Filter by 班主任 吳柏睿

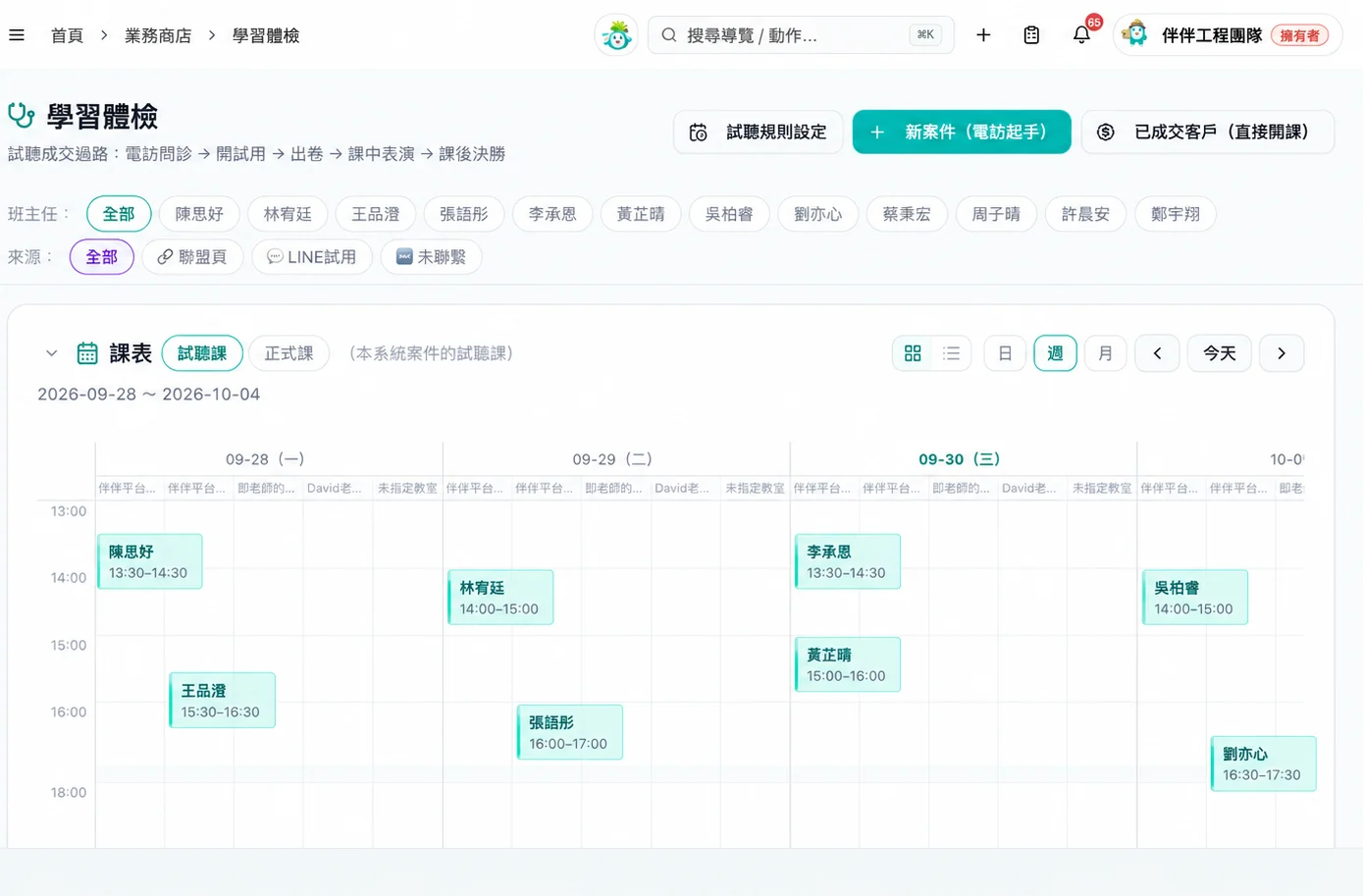(729, 214)
